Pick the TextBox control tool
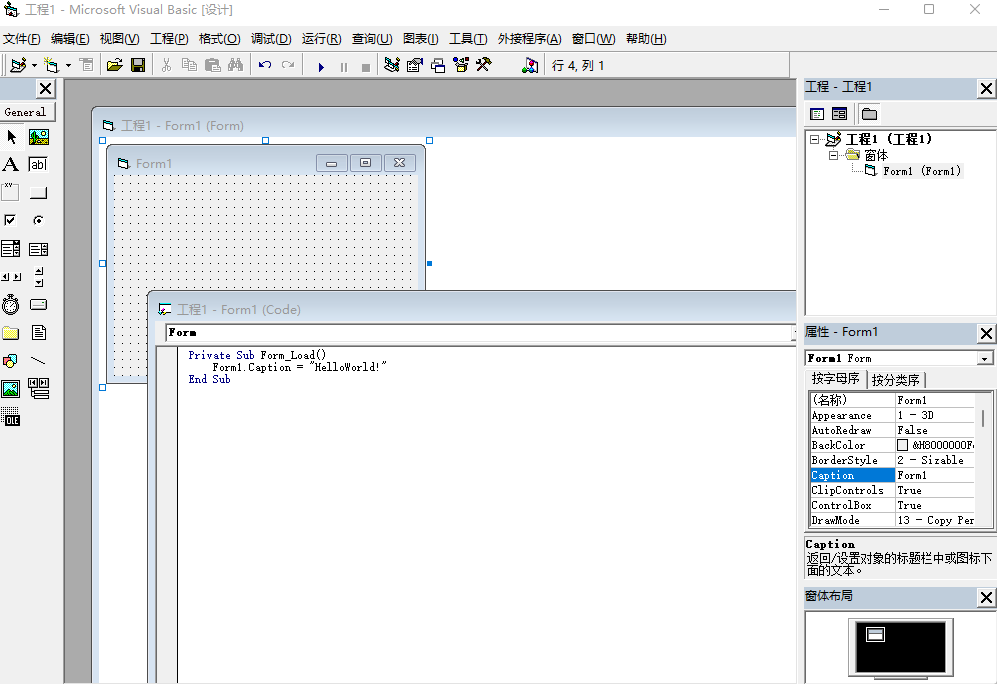 click(x=38, y=165)
